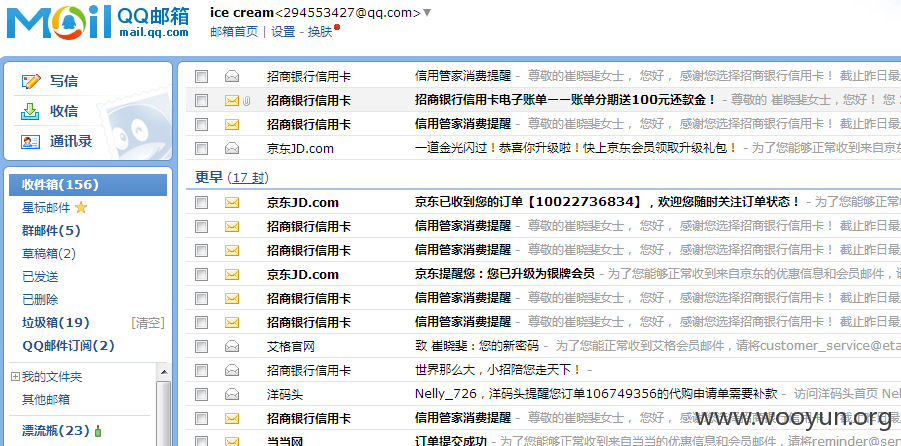
Task: Click the QQ Mail logo
Action: point(98,21)
